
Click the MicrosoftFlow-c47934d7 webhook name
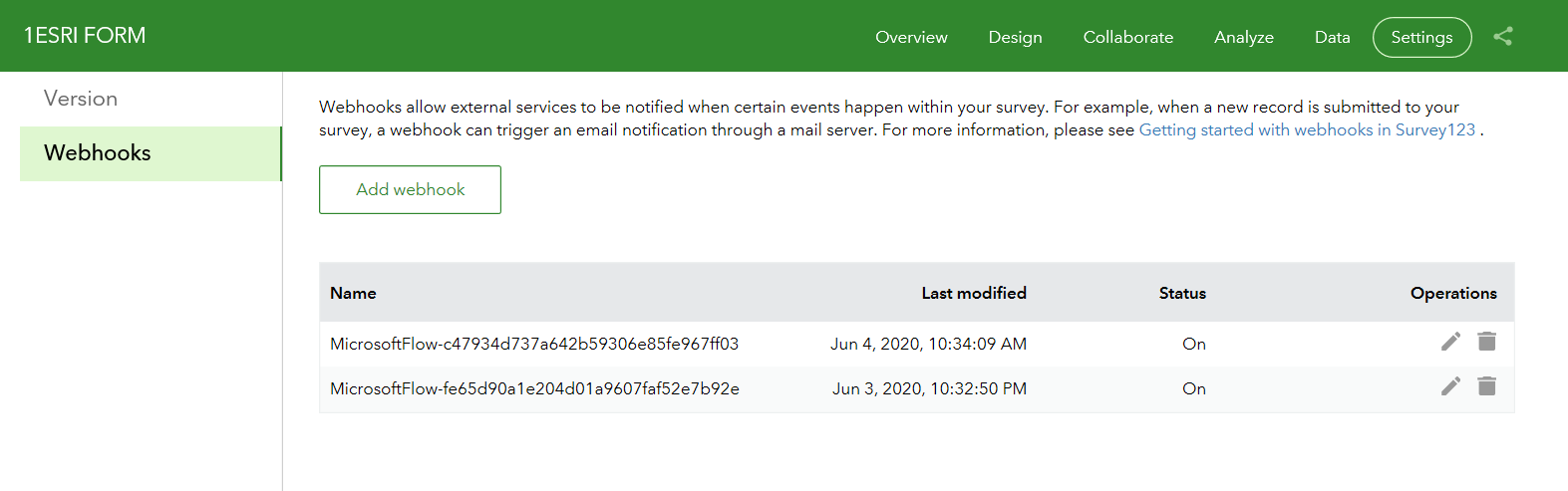pos(534,344)
